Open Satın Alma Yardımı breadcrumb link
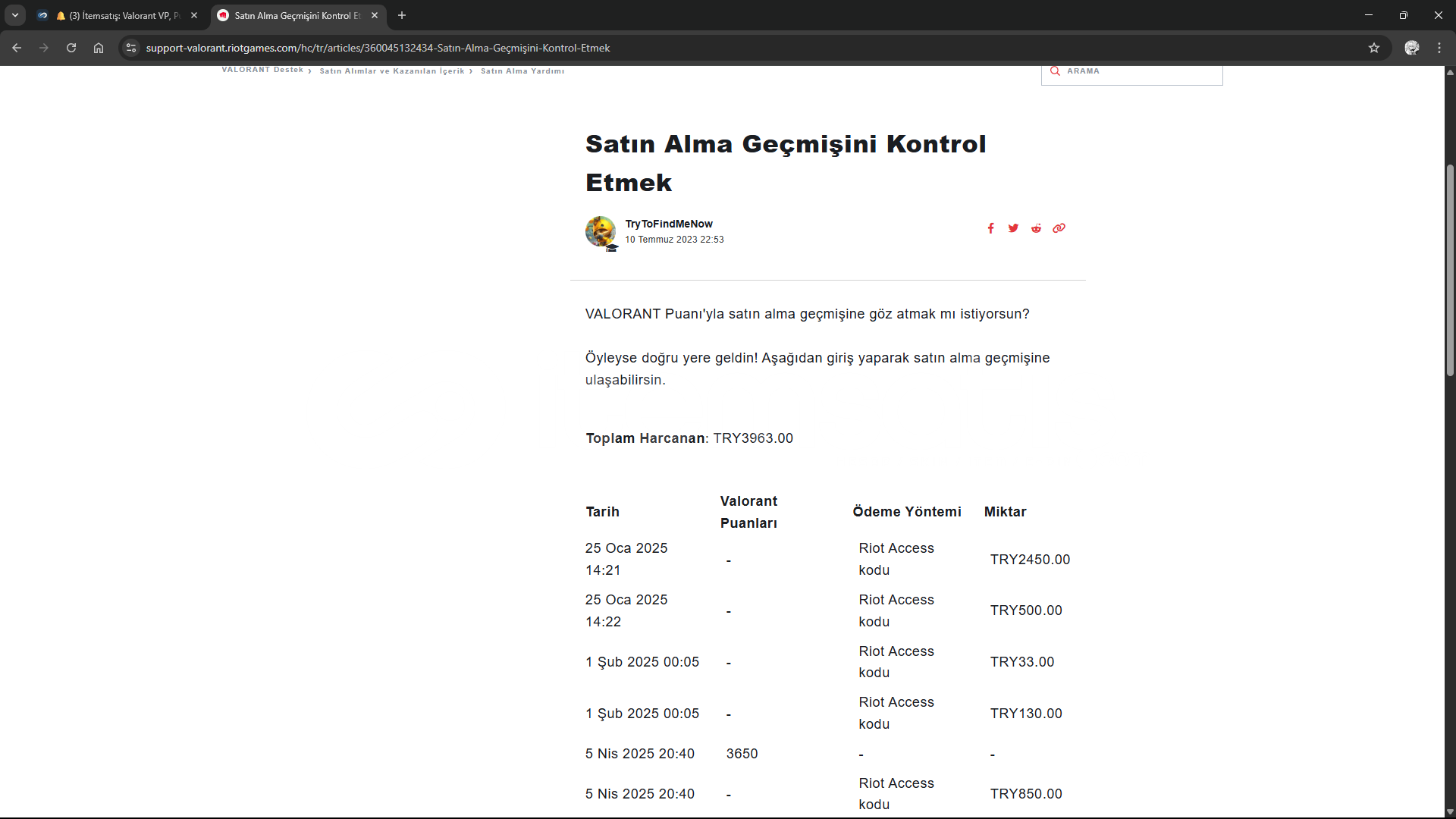1456x819 pixels. (522, 71)
